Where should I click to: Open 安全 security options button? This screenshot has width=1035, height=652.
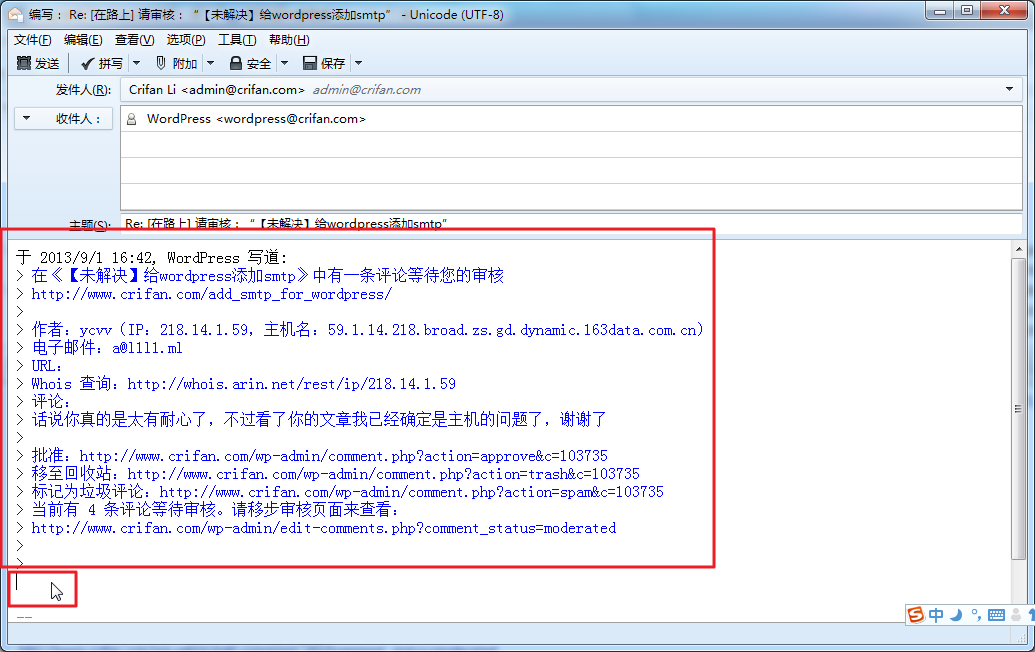tap(250, 63)
